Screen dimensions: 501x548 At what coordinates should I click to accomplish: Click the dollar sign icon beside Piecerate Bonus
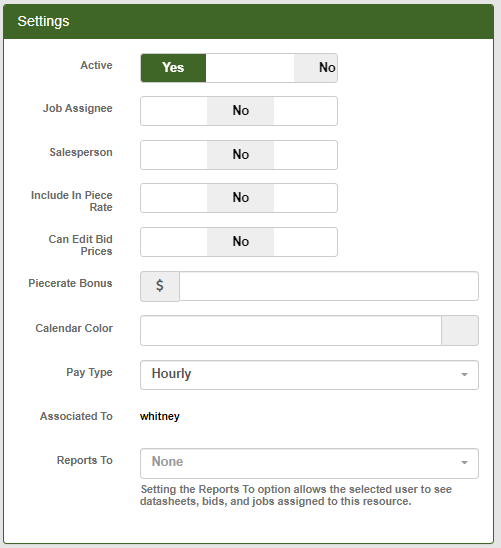click(x=160, y=286)
